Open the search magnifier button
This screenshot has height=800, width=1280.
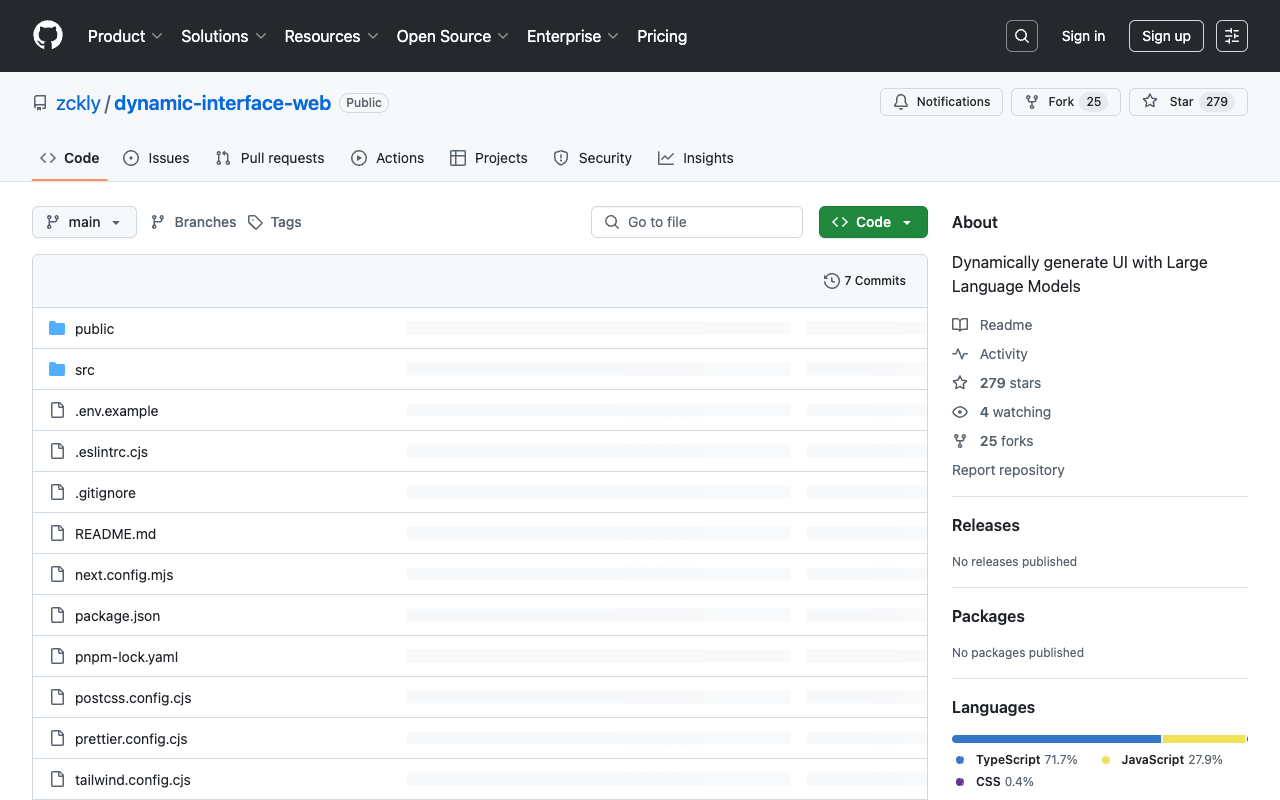click(1022, 36)
